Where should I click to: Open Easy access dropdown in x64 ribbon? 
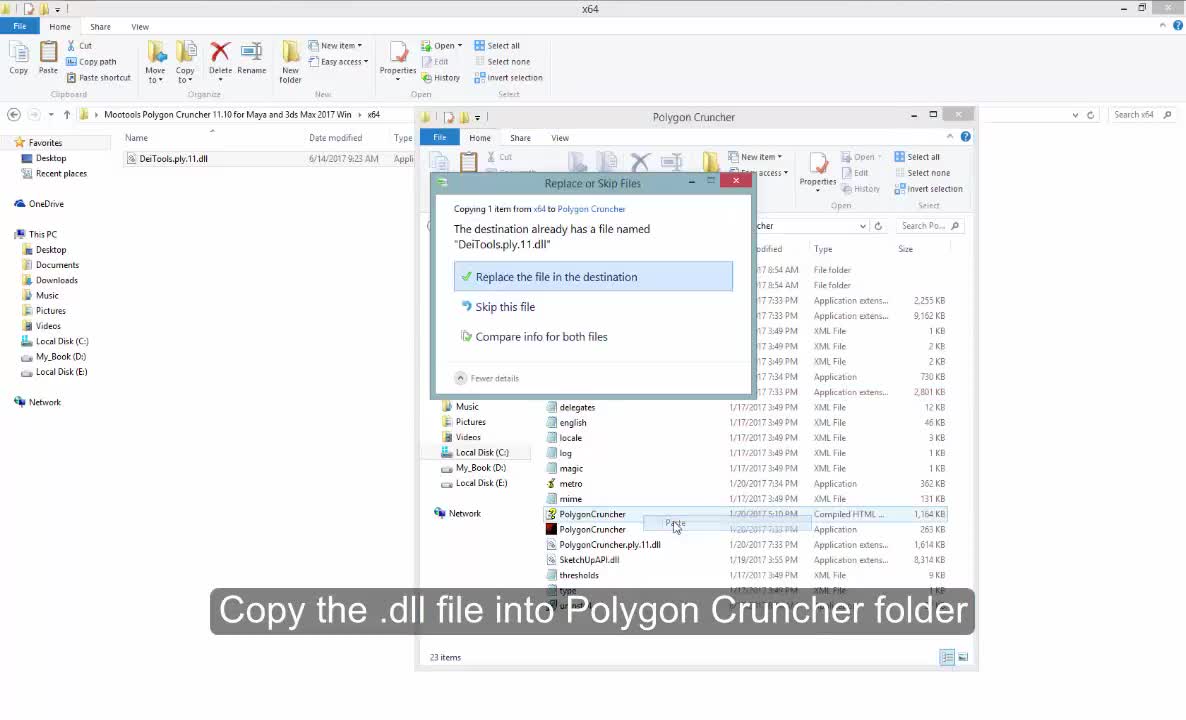click(x=339, y=61)
